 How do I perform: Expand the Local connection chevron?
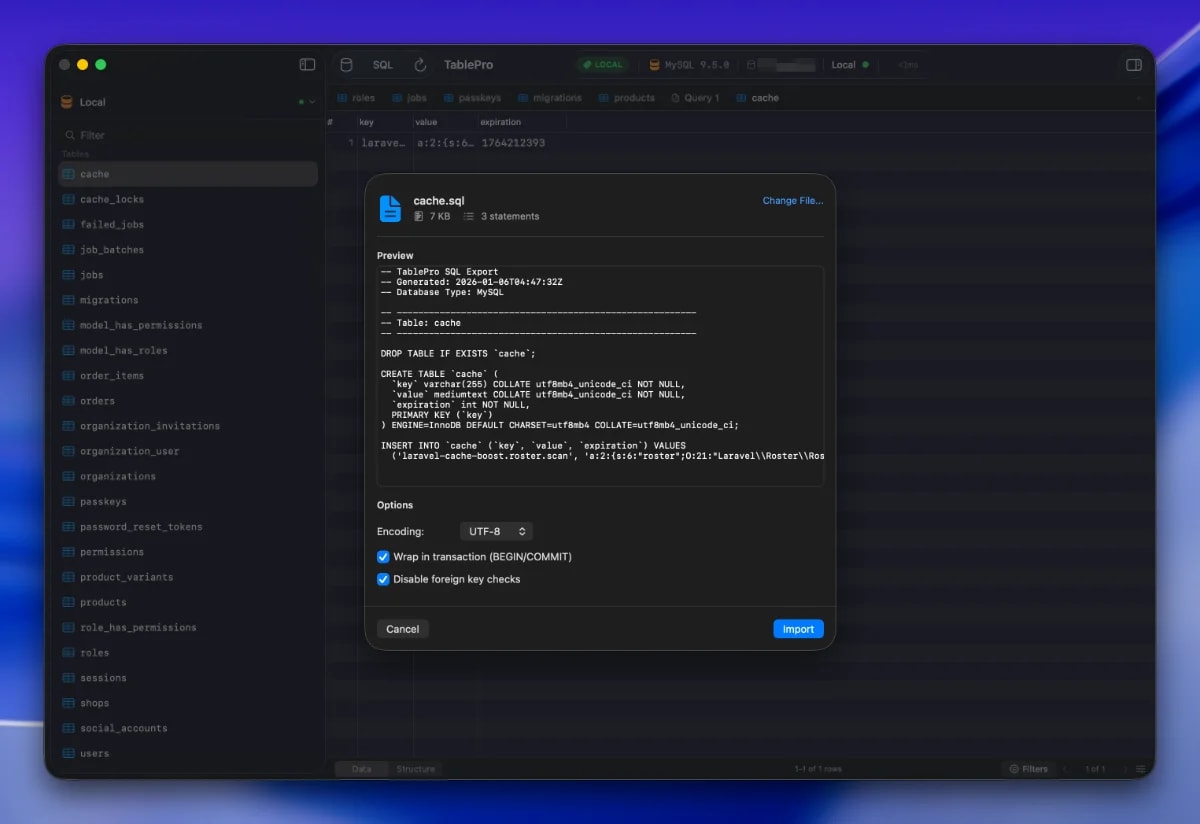pos(311,102)
